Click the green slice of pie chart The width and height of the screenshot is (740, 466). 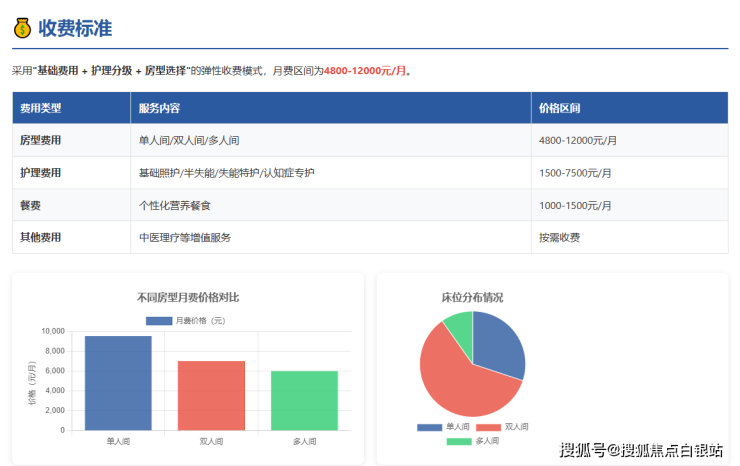pyautogui.click(x=460, y=322)
